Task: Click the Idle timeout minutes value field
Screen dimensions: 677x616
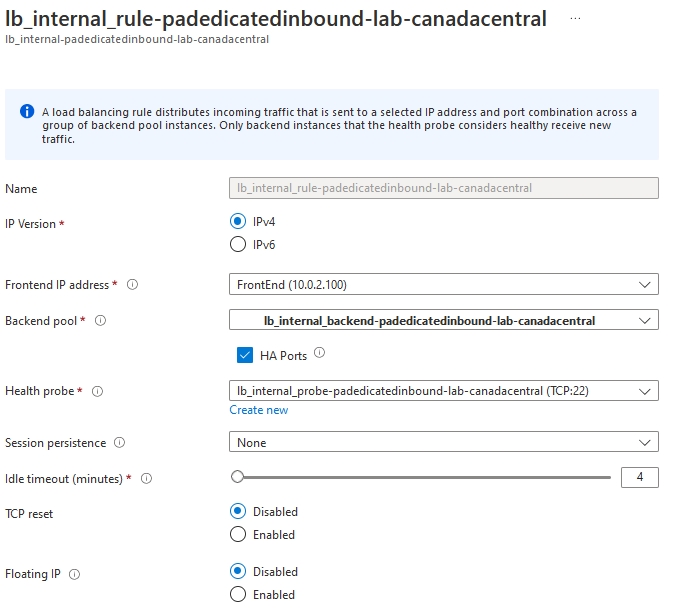Action: click(x=639, y=477)
